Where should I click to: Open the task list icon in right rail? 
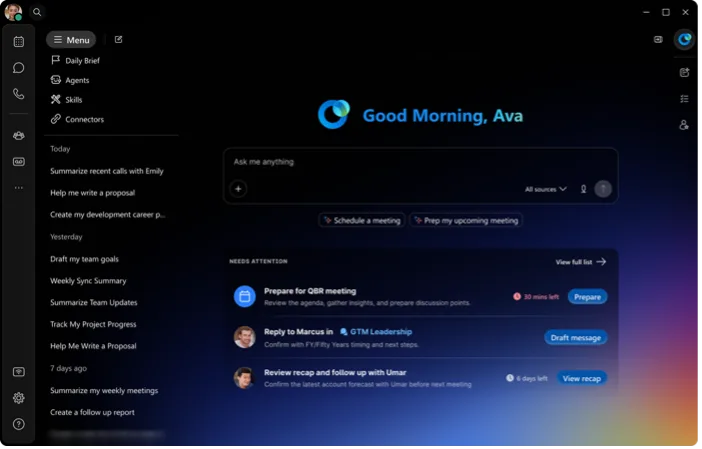click(x=684, y=98)
